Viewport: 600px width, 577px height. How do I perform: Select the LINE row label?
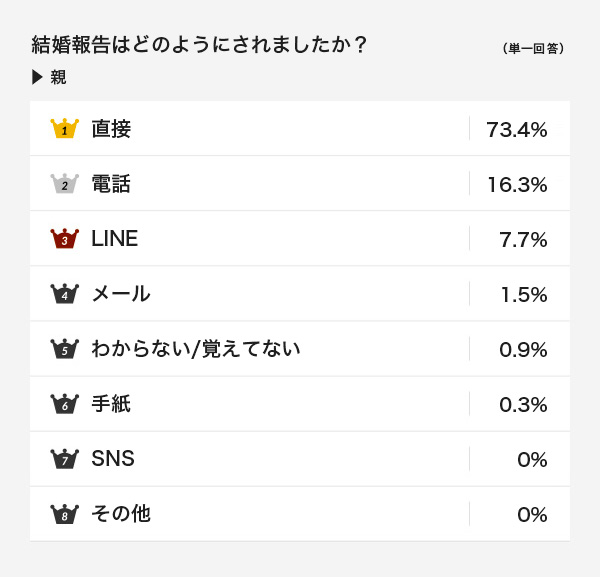click(114, 238)
